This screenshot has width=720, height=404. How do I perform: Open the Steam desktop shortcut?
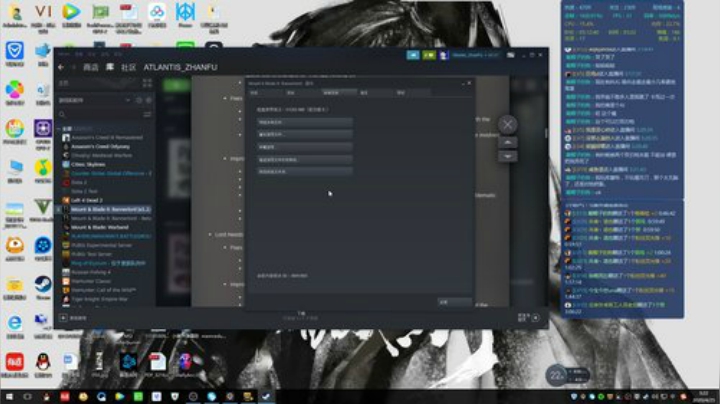(x=43, y=288)
